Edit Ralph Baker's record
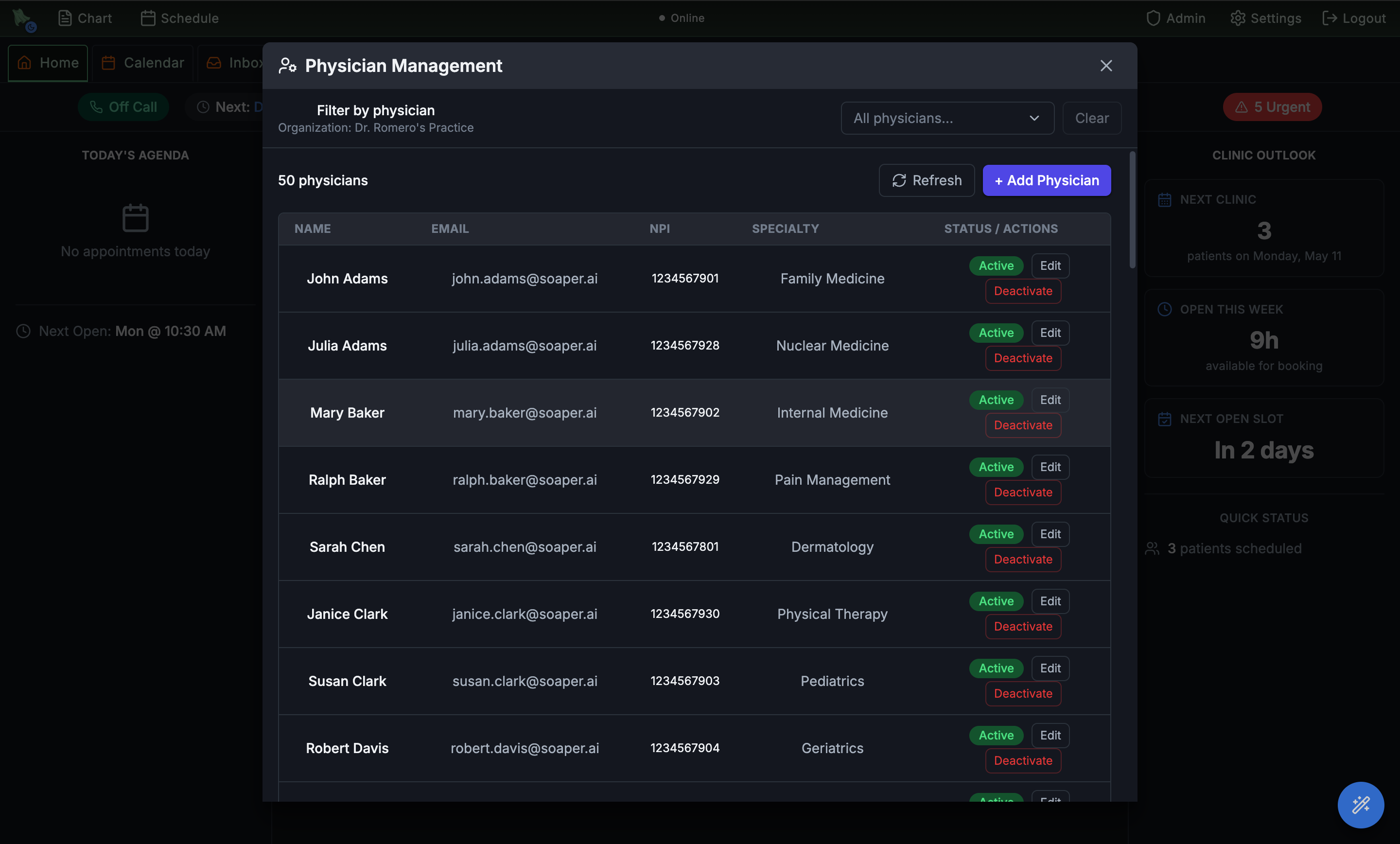Screen dimensions: 1400x844 [1050, 467]
